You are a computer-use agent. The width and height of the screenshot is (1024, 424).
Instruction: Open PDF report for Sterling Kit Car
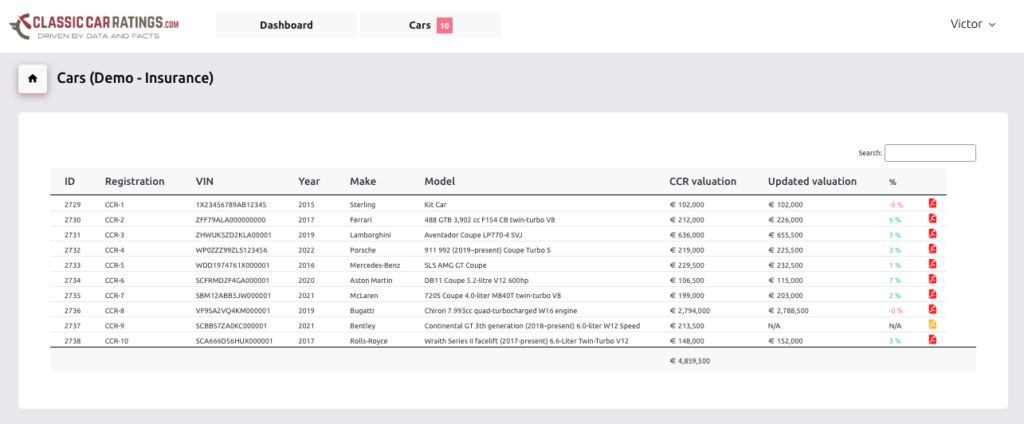(x=933, y=203)
